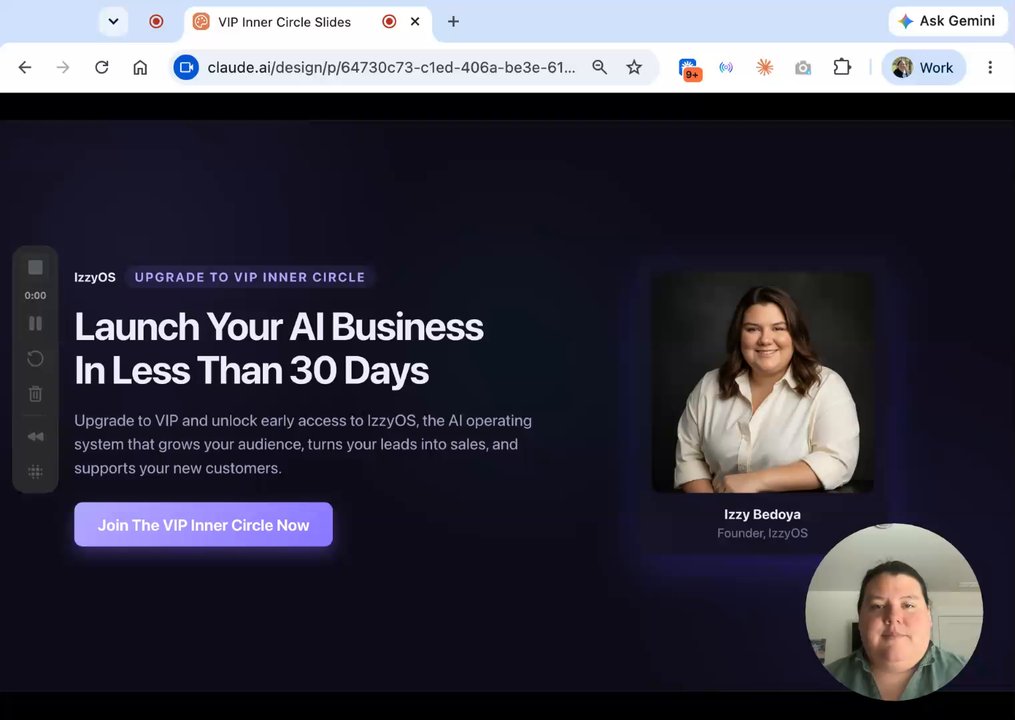Click Join The VIP Inner Circle Now
The width and height of the screenshot is (1015, 720).
203,524
